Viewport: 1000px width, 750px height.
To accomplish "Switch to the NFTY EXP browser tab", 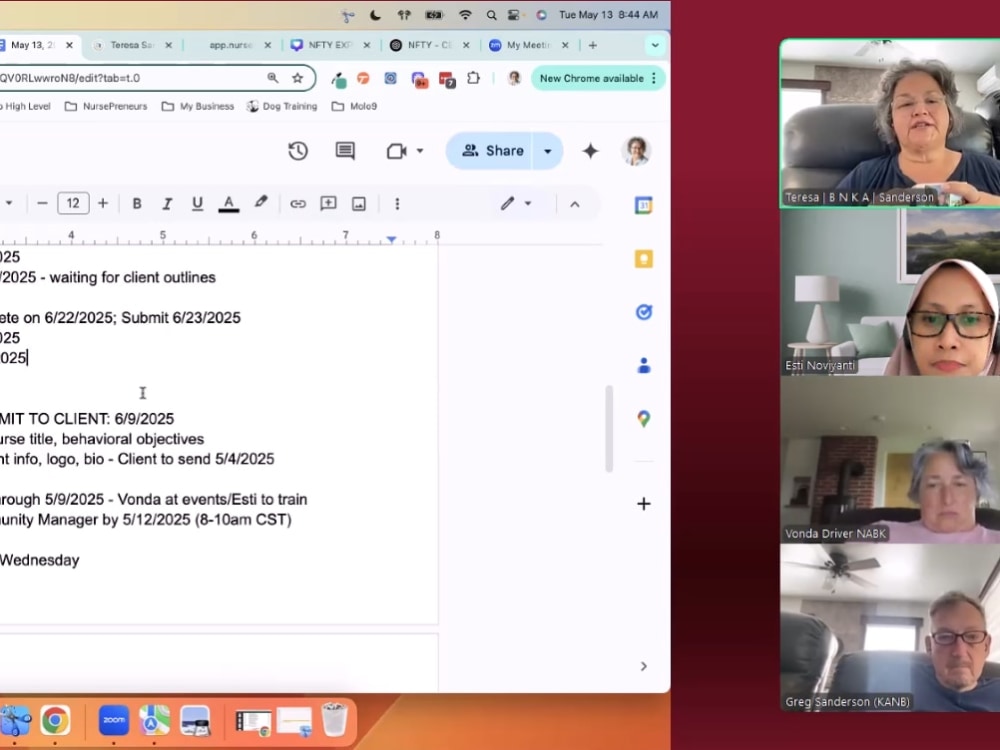I will (329, 45).
